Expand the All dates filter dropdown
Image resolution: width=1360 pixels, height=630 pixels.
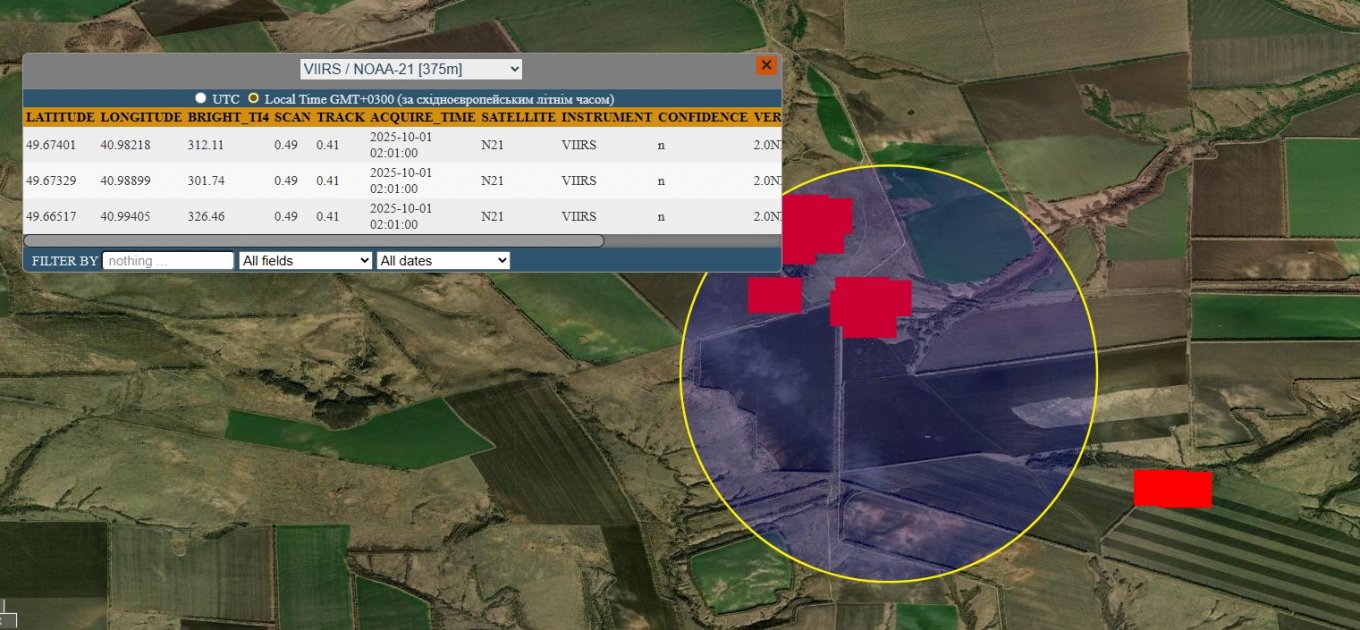(443, 260)
